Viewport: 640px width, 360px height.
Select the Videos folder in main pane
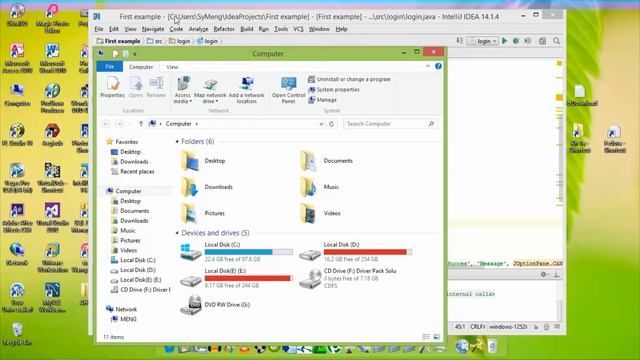pyautogui.click(x=320, y=213)
